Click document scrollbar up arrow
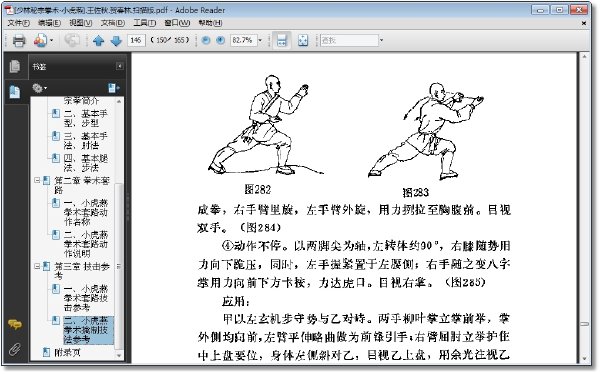Image resolution: width=600 pixels, height=374 pixels. pos(584,57)
